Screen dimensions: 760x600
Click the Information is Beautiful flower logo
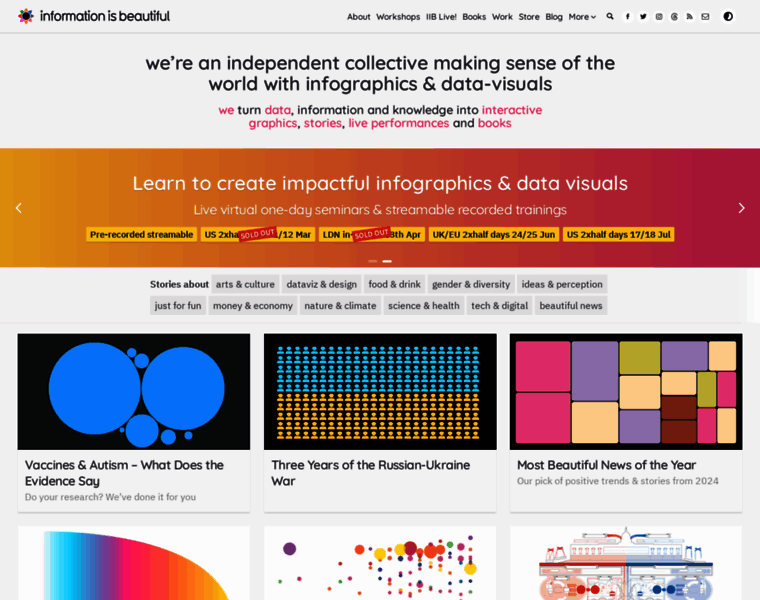pos(26,16)
